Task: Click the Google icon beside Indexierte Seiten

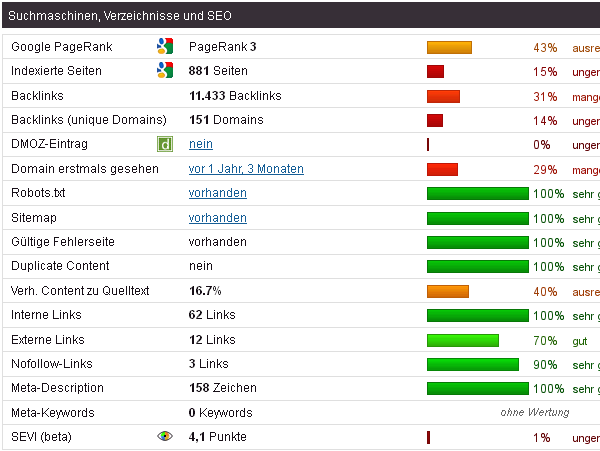Action: (x=165, y=70)
